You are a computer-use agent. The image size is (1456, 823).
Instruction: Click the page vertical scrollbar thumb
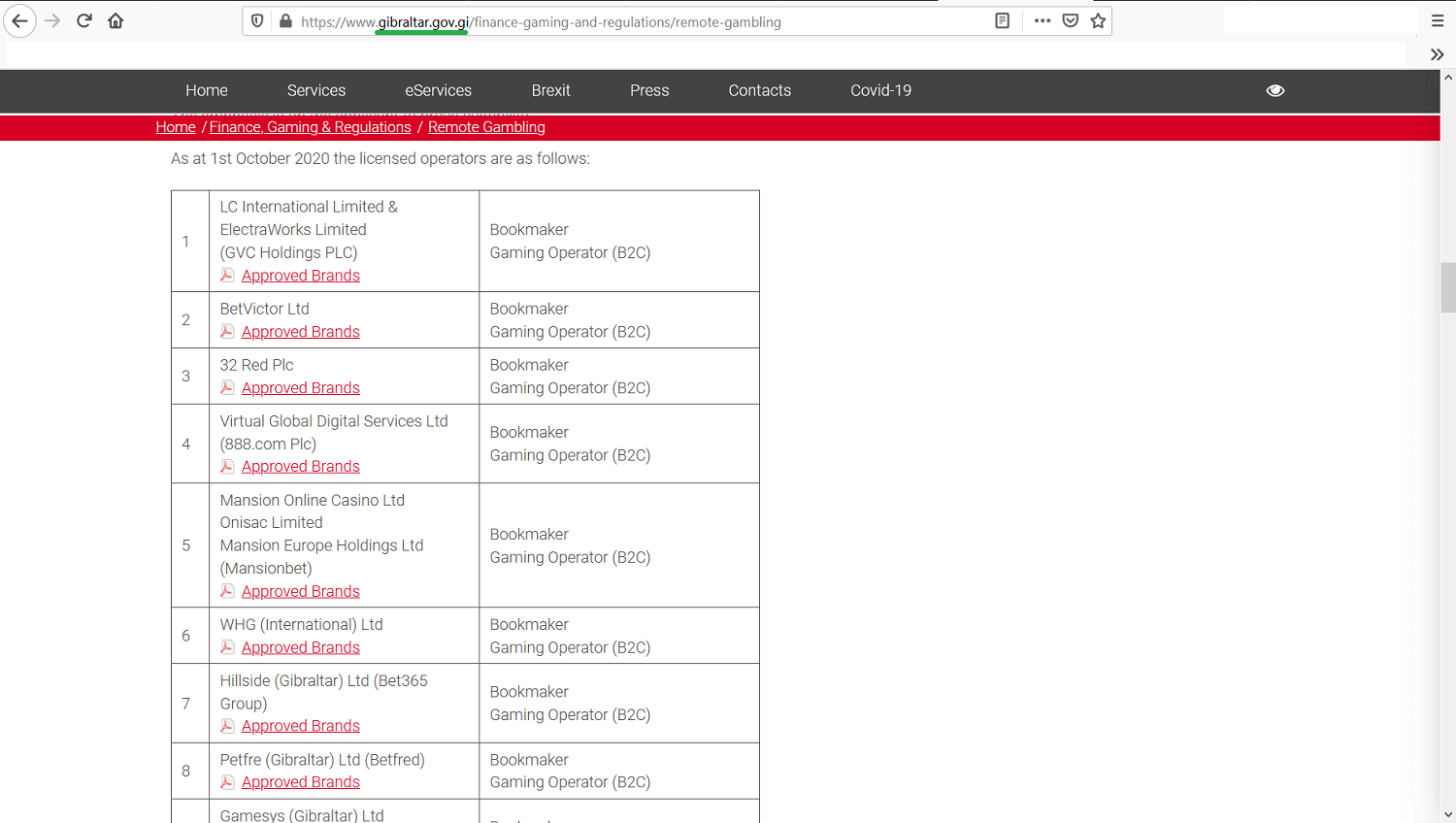[1448, 287]
